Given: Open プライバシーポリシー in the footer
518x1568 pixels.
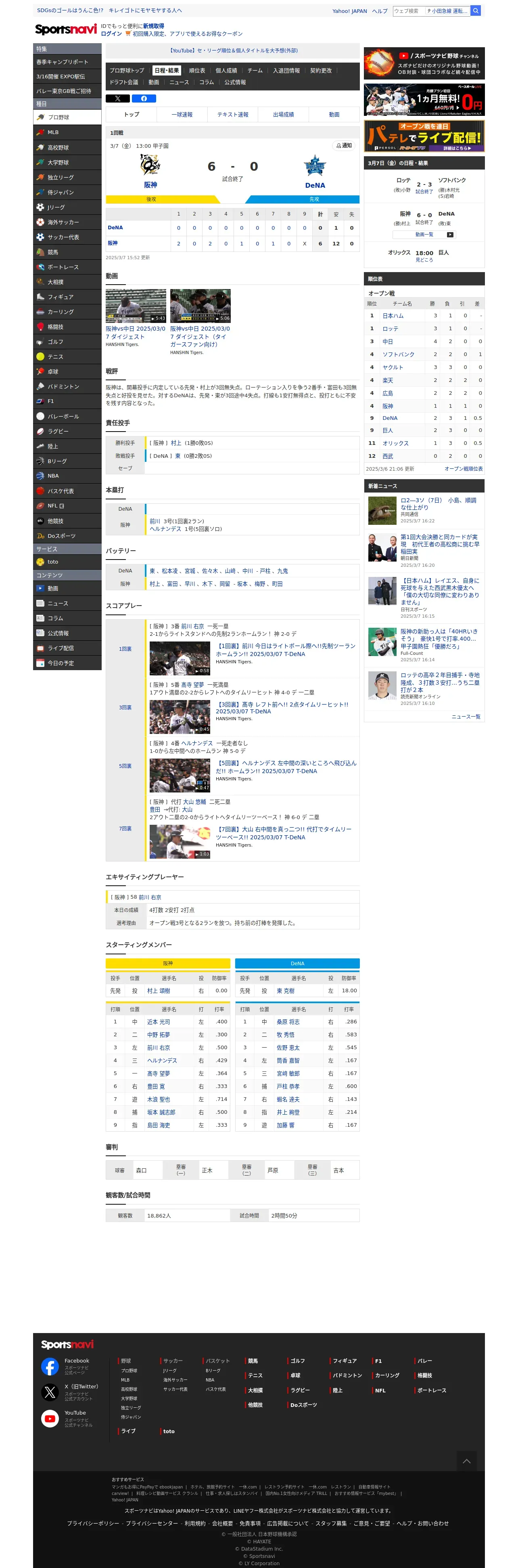Looking at the screenshot, I should click(93, 1523).
